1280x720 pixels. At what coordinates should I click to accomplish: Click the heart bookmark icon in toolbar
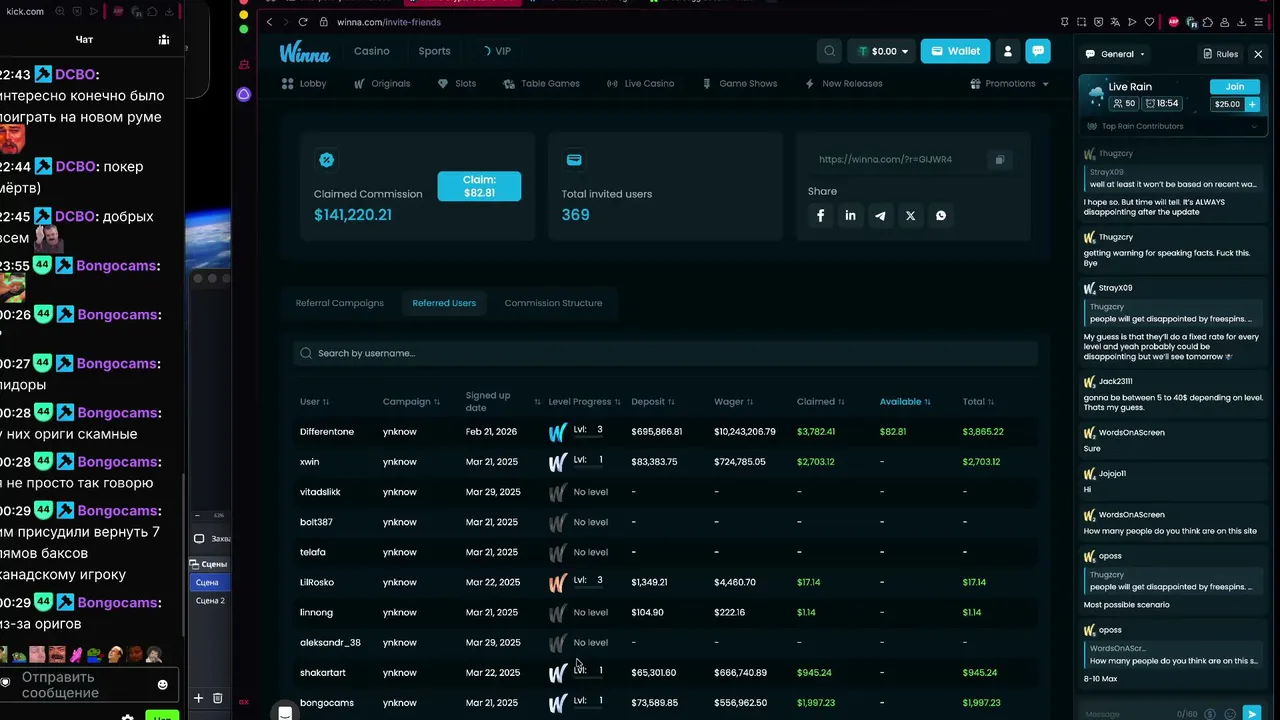tap(1149, 22)
